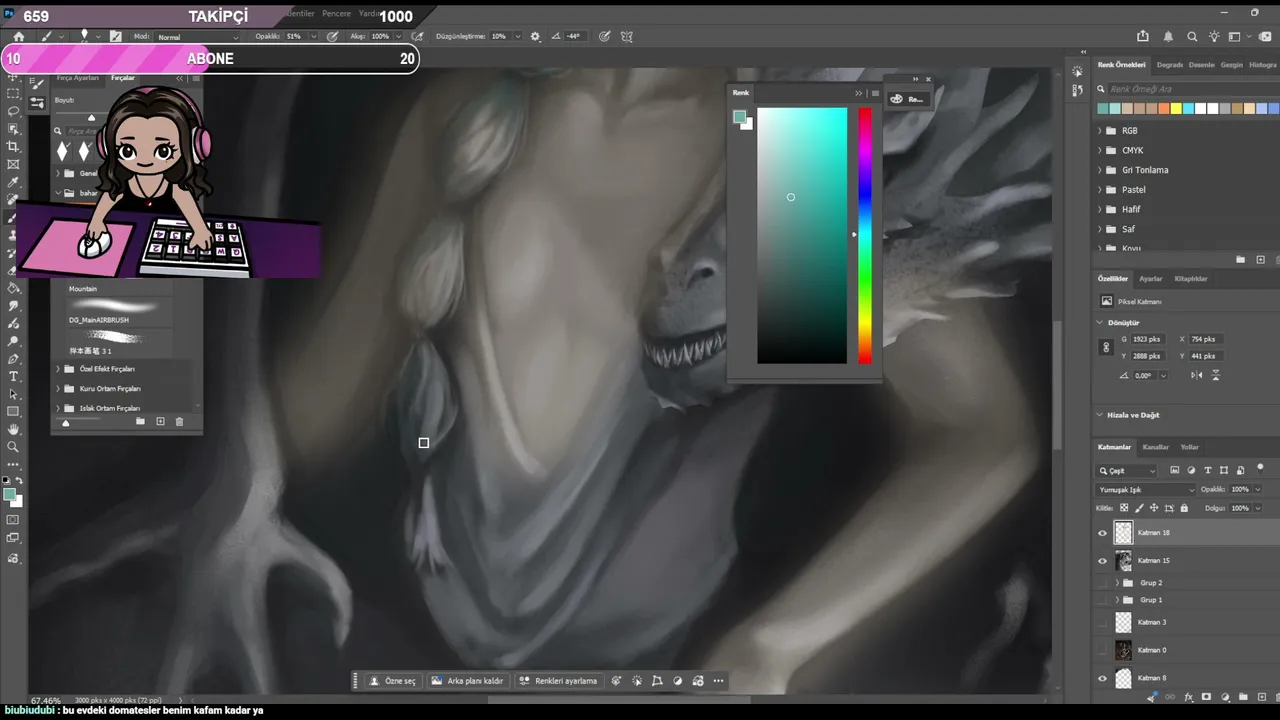
Task: Open the Yumuşak Işık blend mode dropdown
Action: click(x=1146, y=490)
